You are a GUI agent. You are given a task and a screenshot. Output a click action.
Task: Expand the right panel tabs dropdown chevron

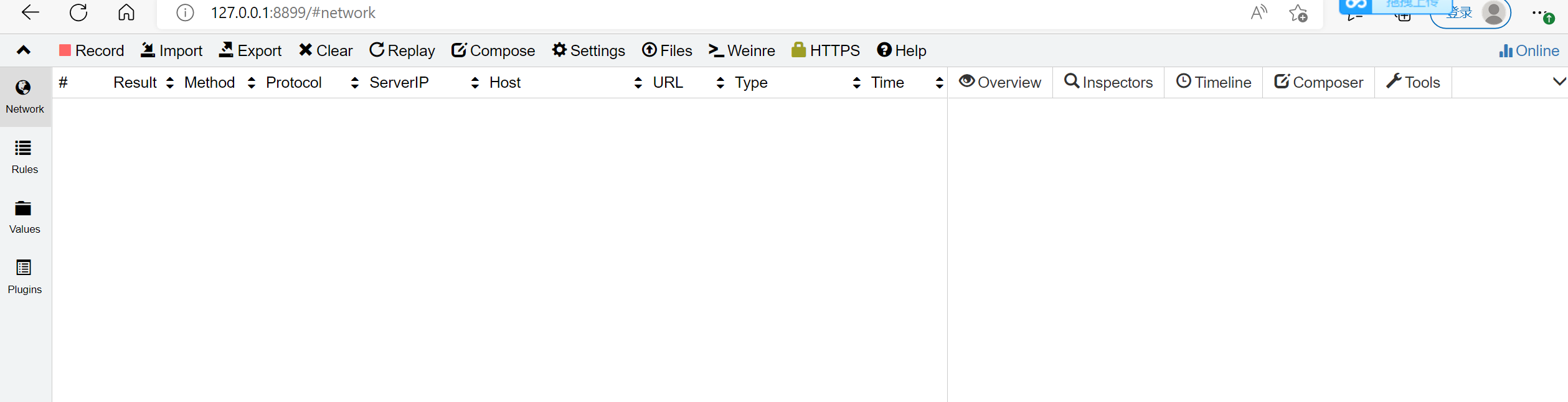1559,82
